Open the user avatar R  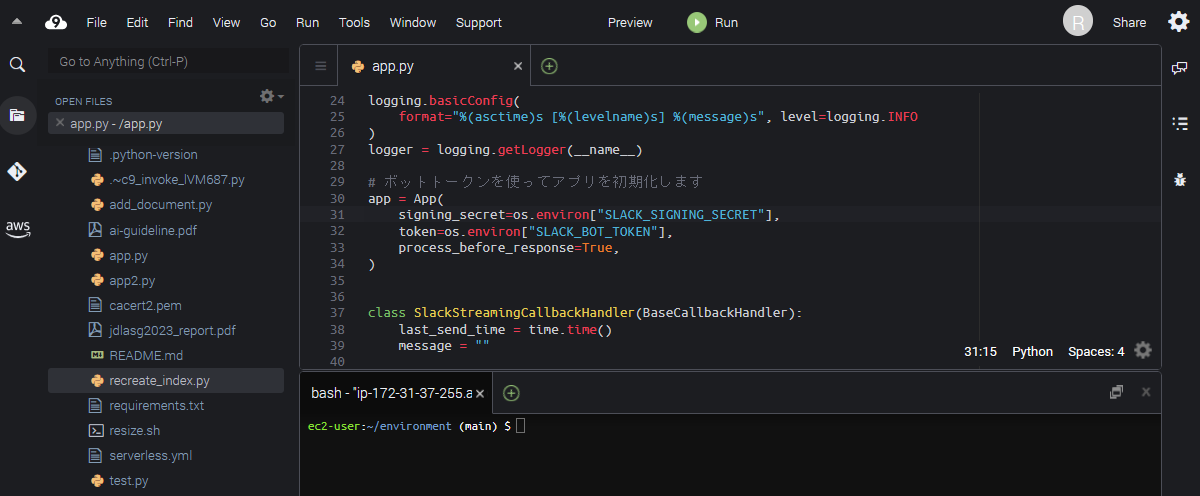tap(1077, 22)
